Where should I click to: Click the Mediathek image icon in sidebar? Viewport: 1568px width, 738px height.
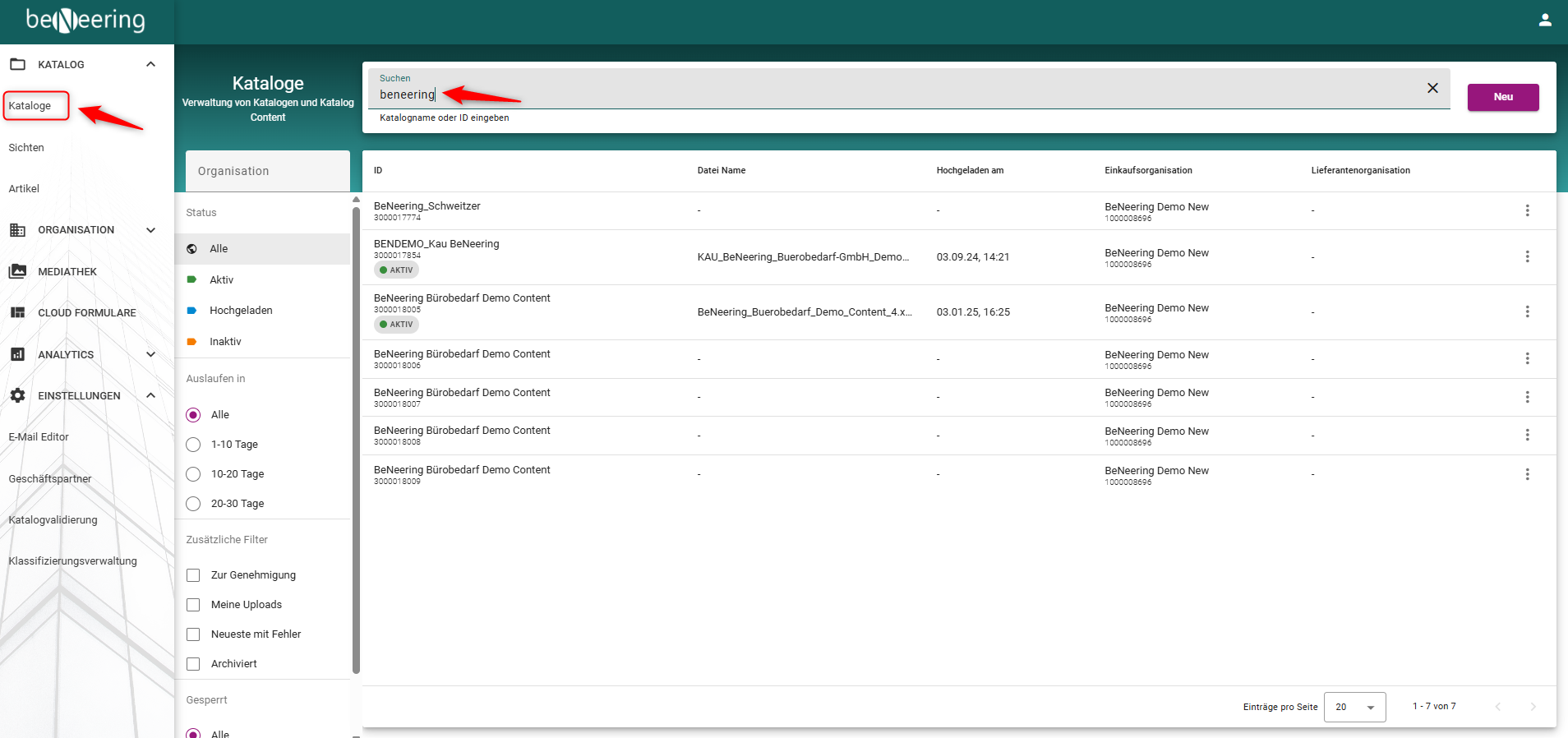17,271
